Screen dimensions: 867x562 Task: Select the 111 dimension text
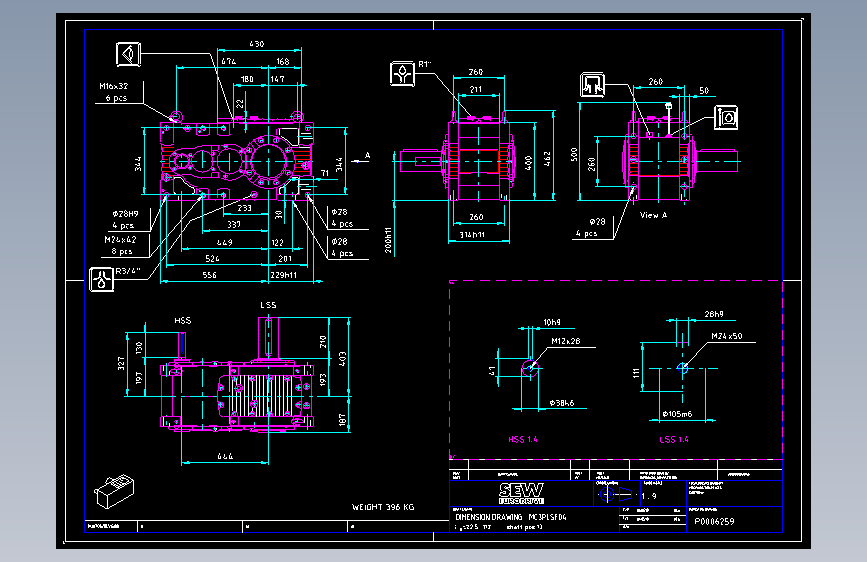point(636,373)
